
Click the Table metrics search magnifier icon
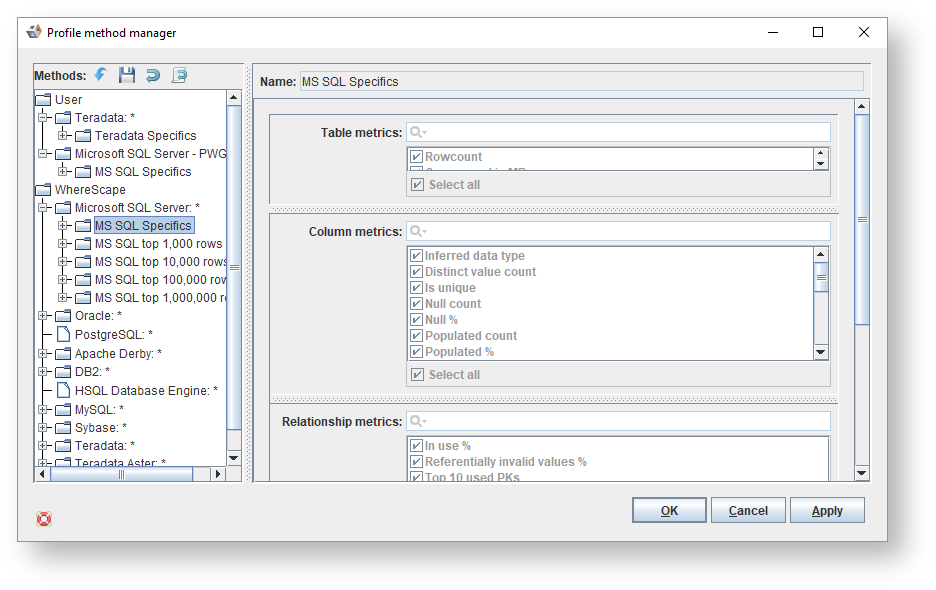tap(418, 132)
